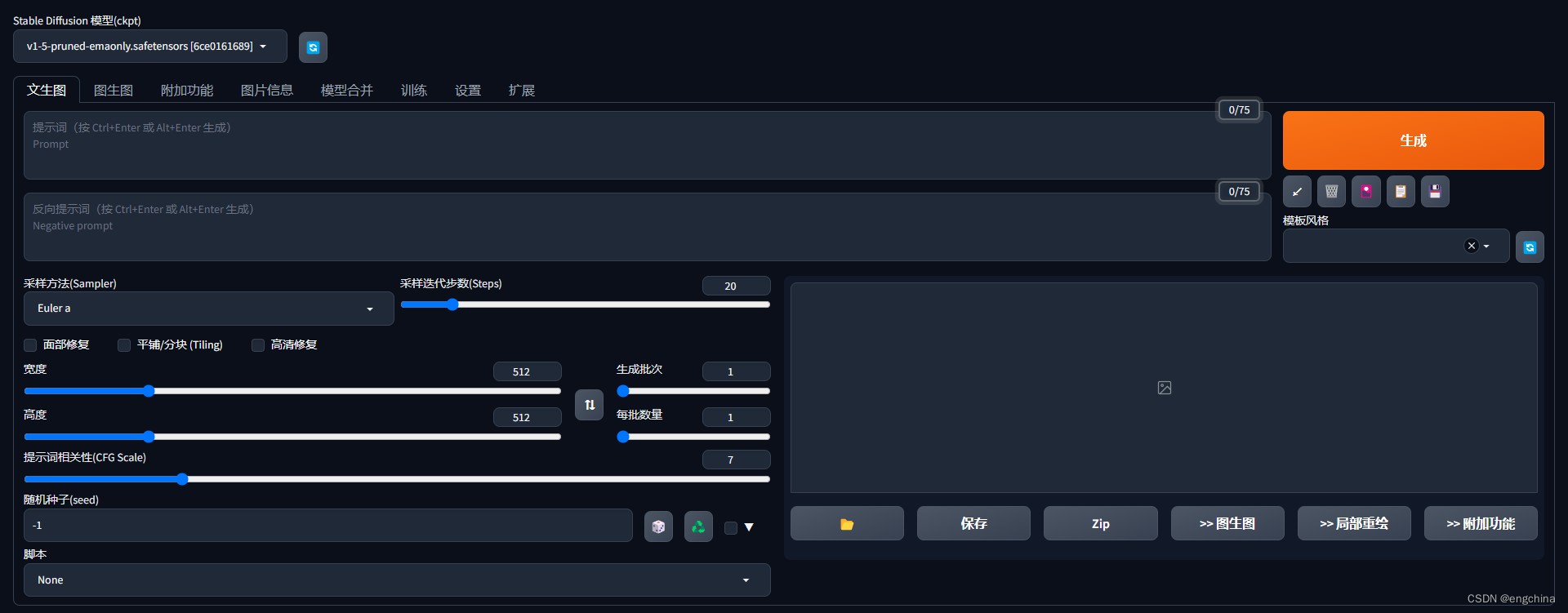The image size is (1568, 613).
Task: Clear prompts with the trash can icon
Action: 1331,192
